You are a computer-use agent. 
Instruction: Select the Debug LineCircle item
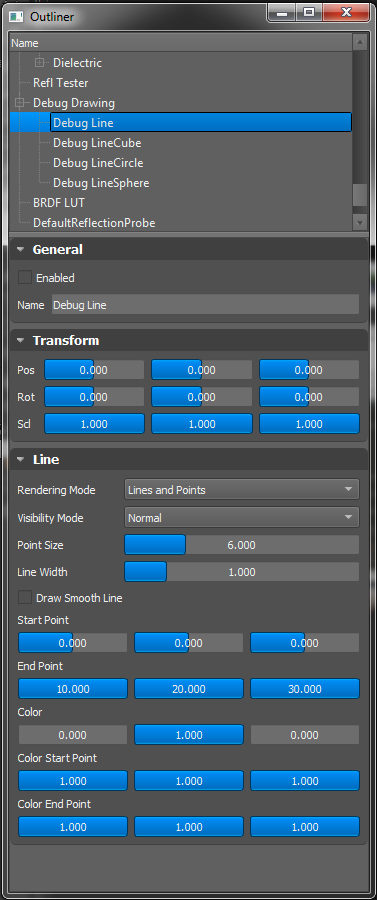pyautogui.click(x=98, y=163)
